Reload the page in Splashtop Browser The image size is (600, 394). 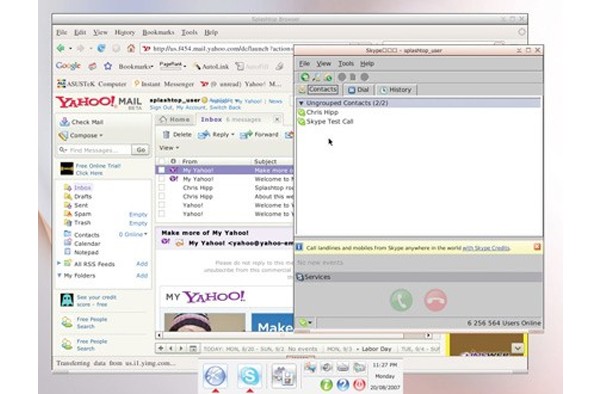pos(101,48)
